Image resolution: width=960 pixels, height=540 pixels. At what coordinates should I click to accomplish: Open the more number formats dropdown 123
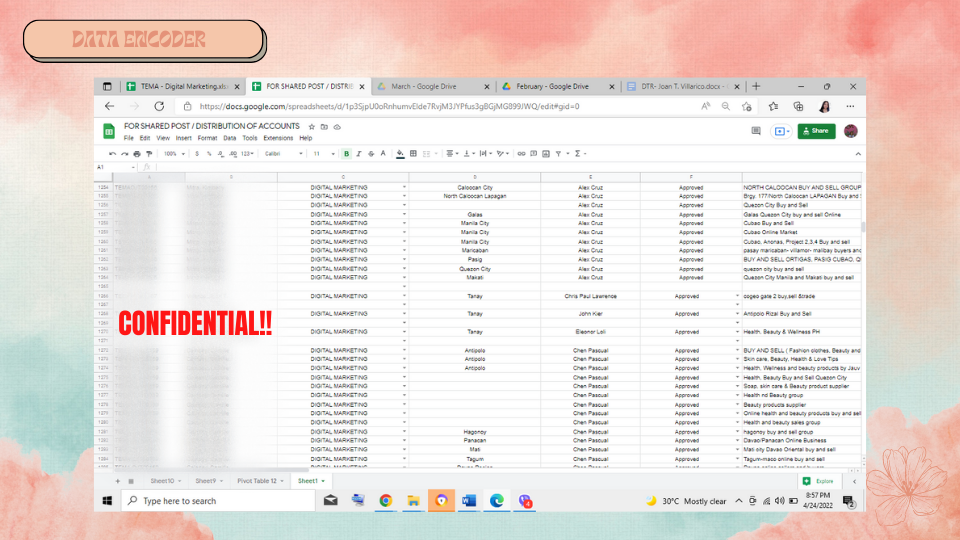click(247, 154)
